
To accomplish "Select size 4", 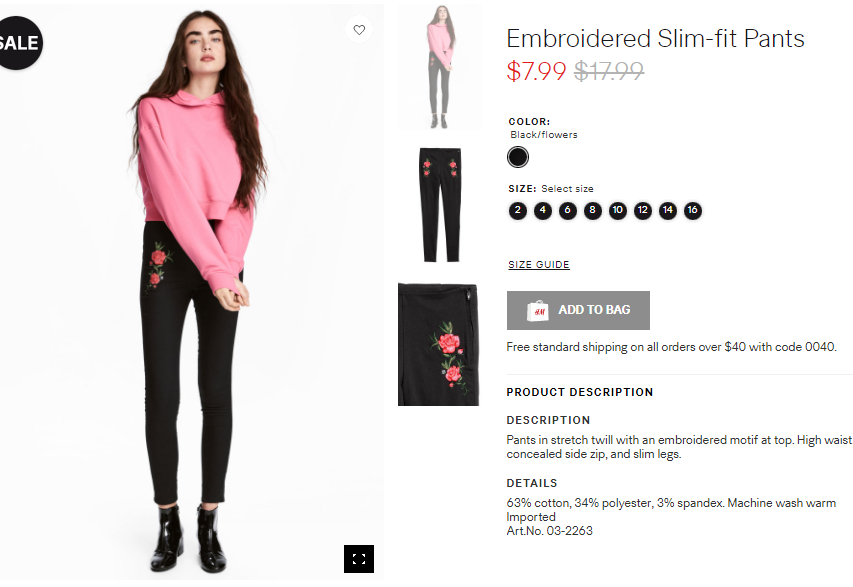I will 542,211.
